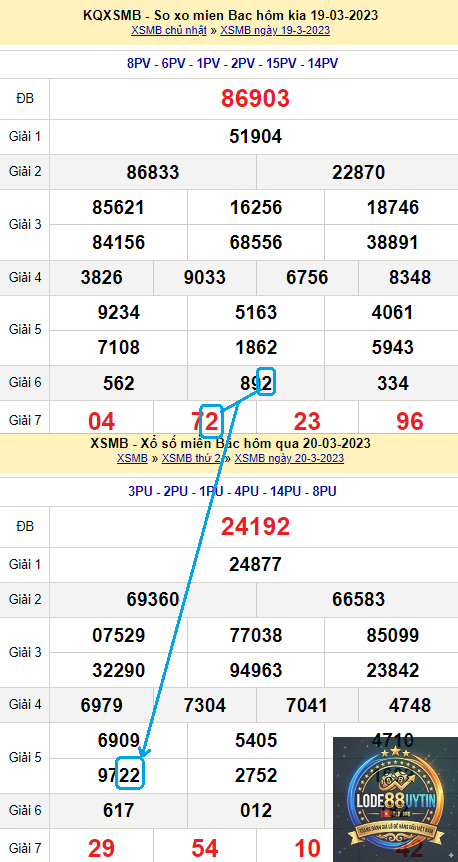The image size is (458, 862).
Task: Select third prize number 23842
Action: [x=393, y=670]
